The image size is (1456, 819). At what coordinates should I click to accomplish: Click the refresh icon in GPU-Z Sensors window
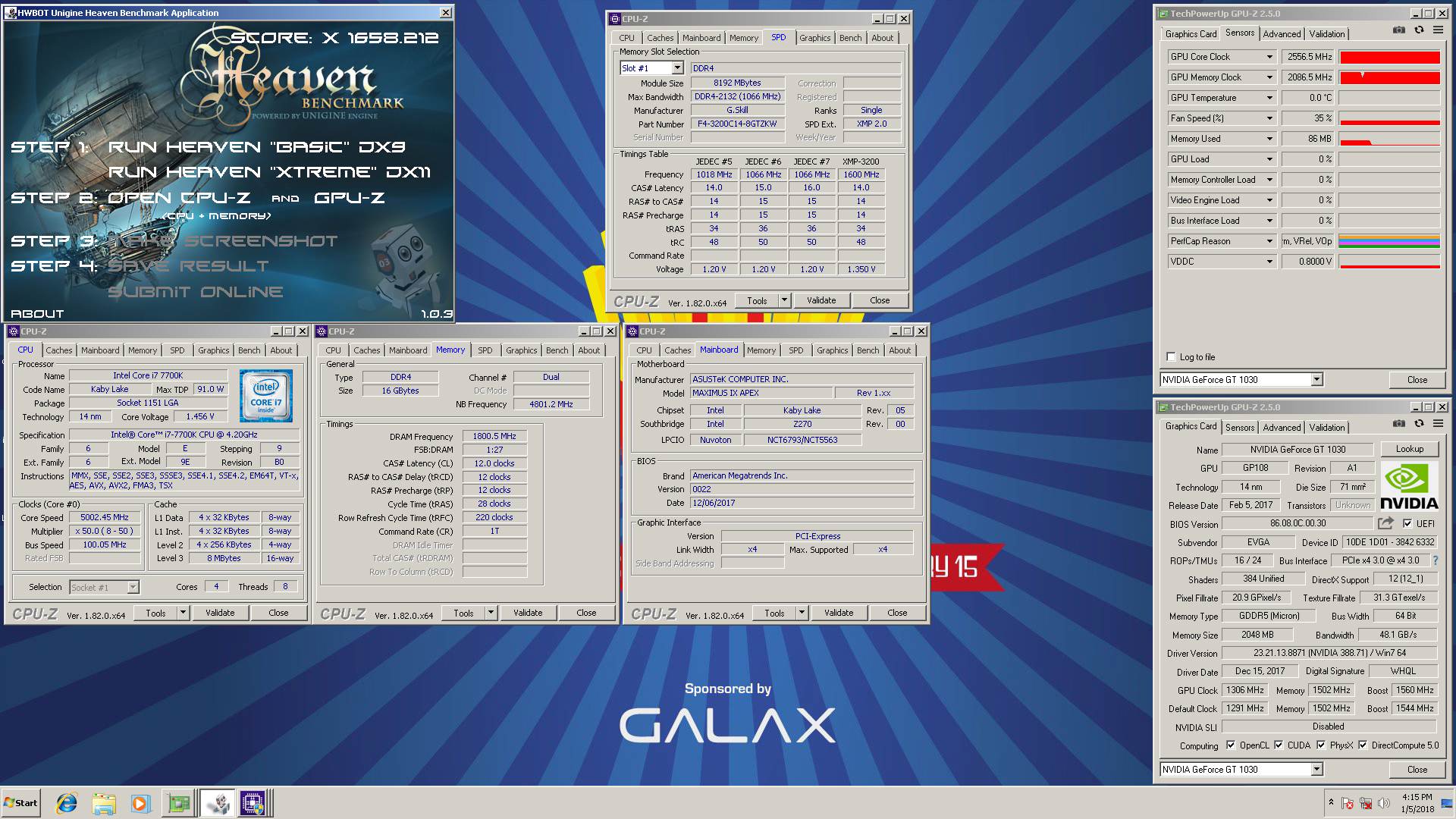[1419, 30]
